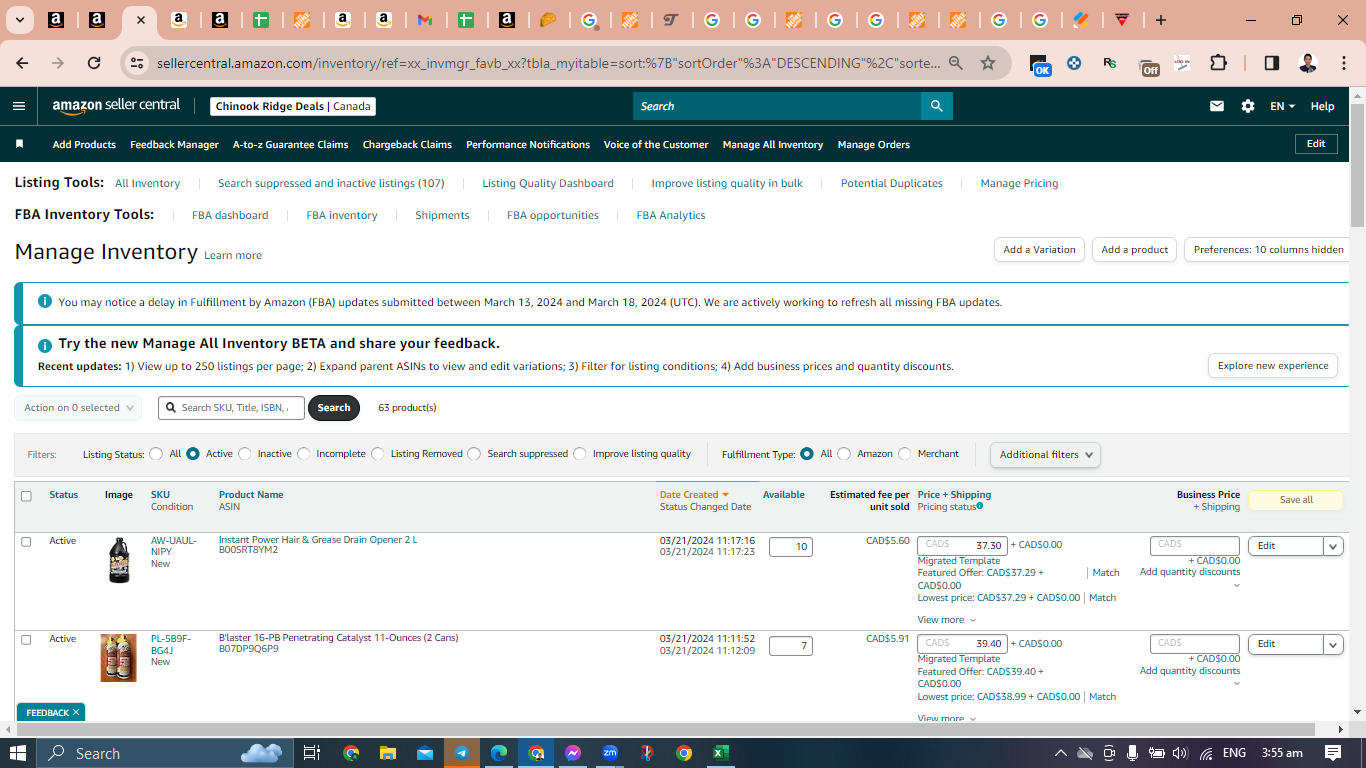The image size is (1366, 768).
Task: Select the Incomplete listing status radio
Action: 304,454
